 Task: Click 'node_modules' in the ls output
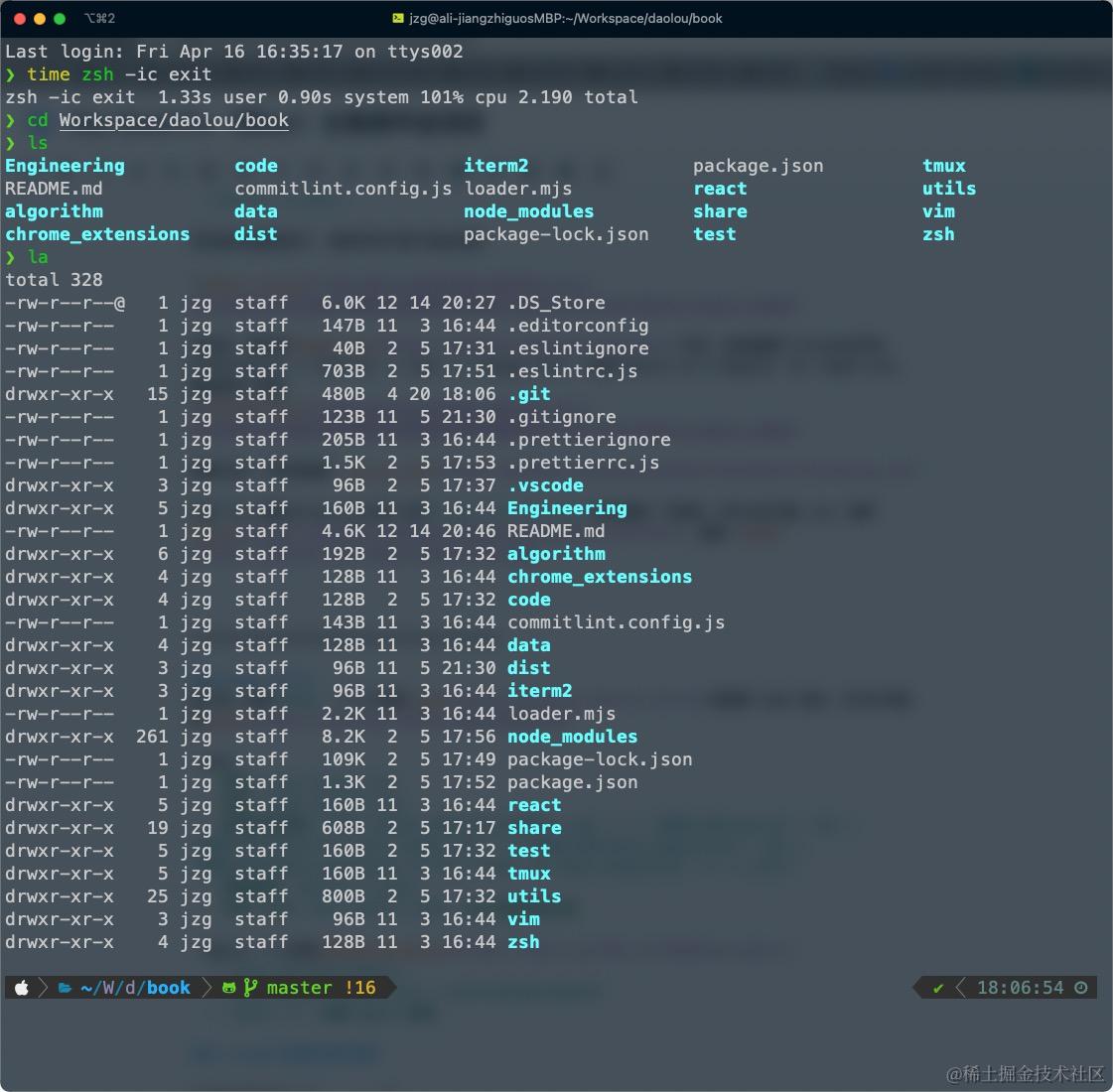pos(529,211)
